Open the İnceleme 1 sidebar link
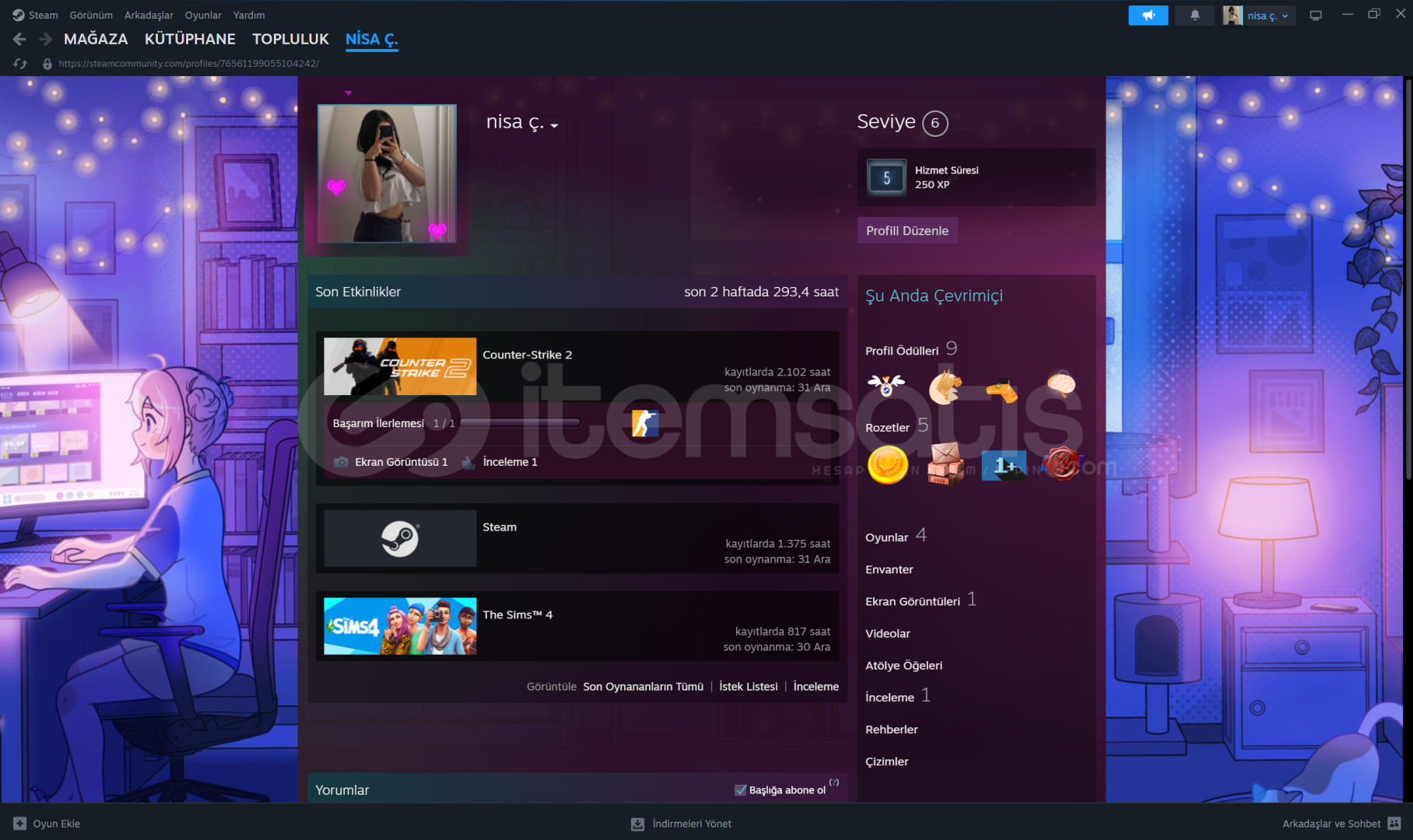Screen dimensions: 1413x840 pyautogui.click(x=898, y=697)
